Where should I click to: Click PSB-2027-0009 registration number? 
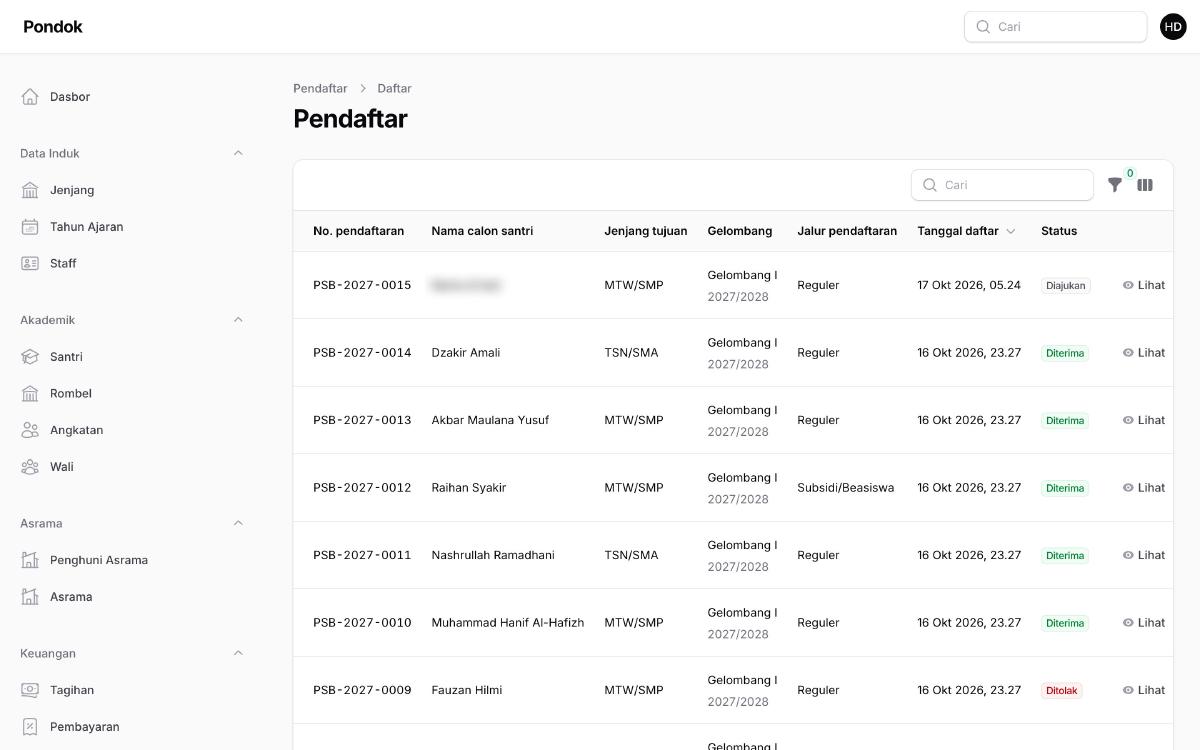pos(362,690)
